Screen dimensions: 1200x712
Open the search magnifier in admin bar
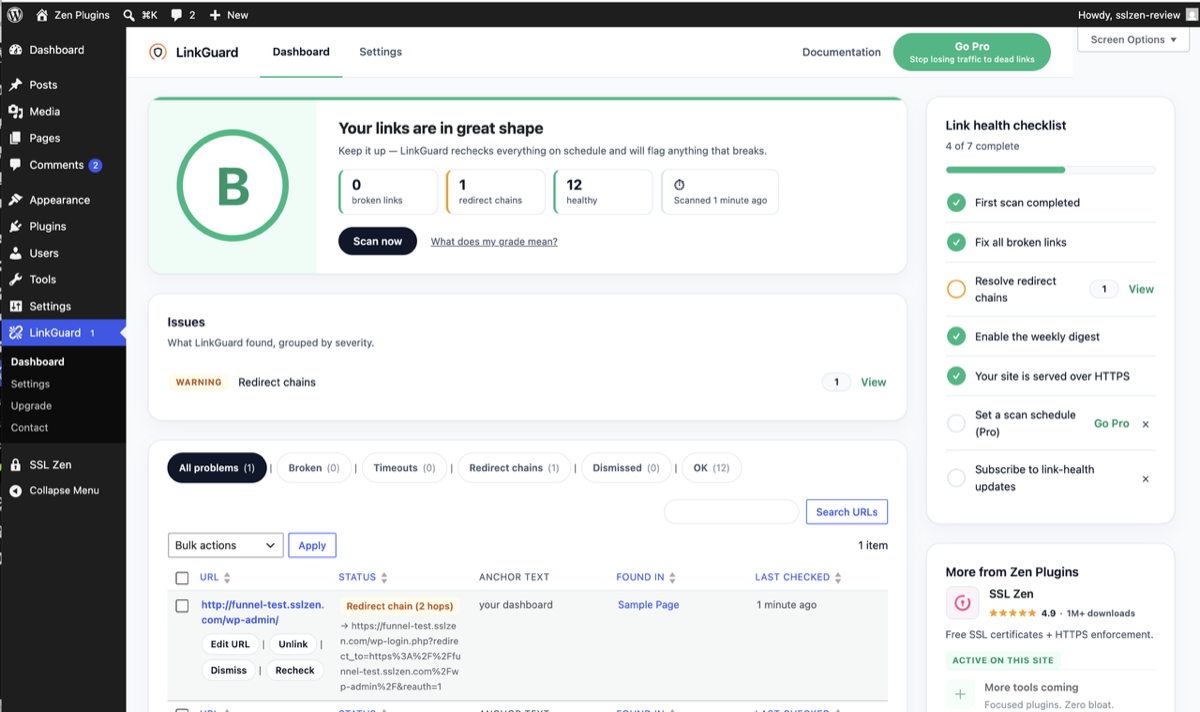tap(130, 15)
